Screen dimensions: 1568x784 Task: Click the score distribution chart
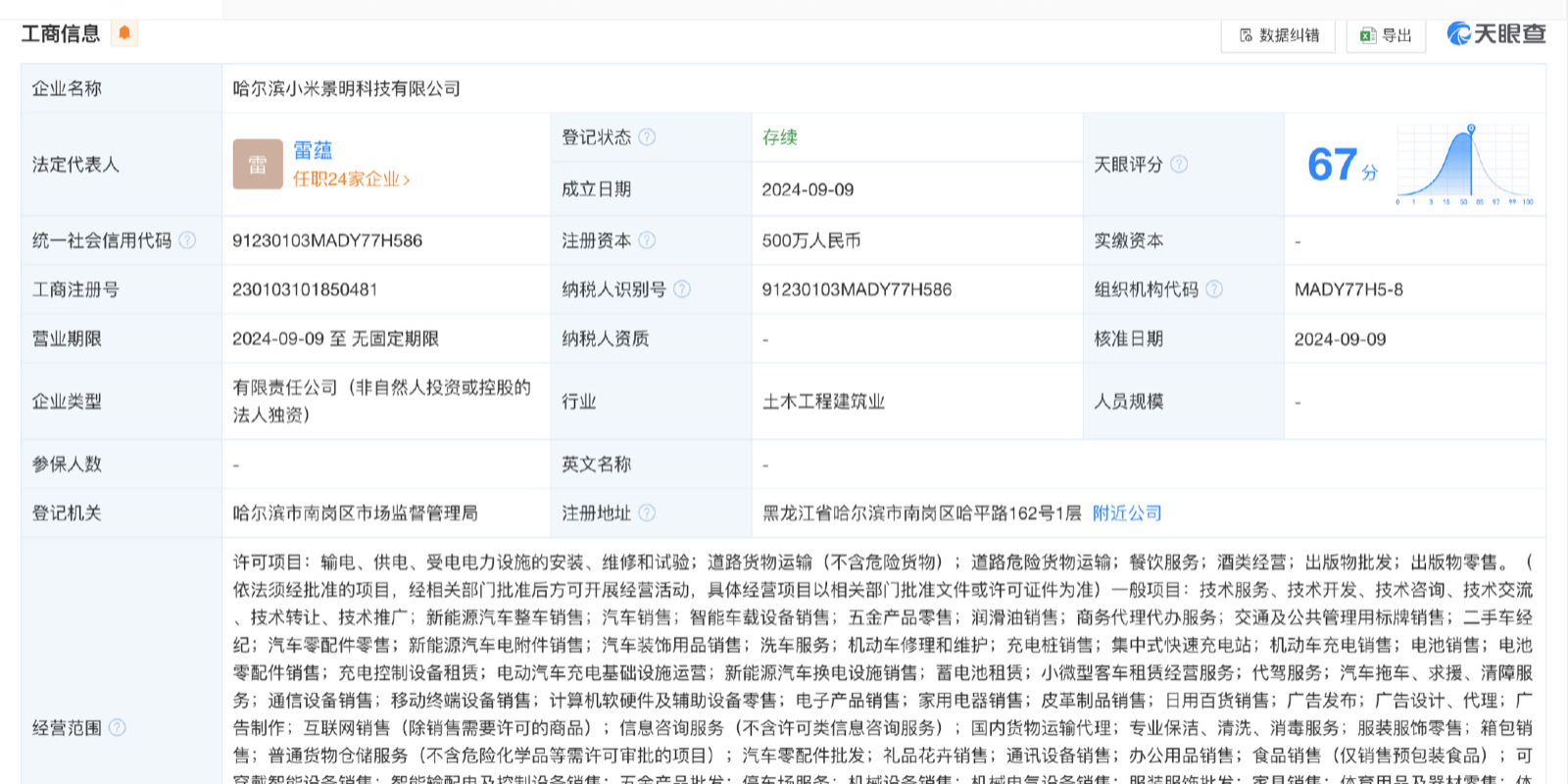[1465, 165]
